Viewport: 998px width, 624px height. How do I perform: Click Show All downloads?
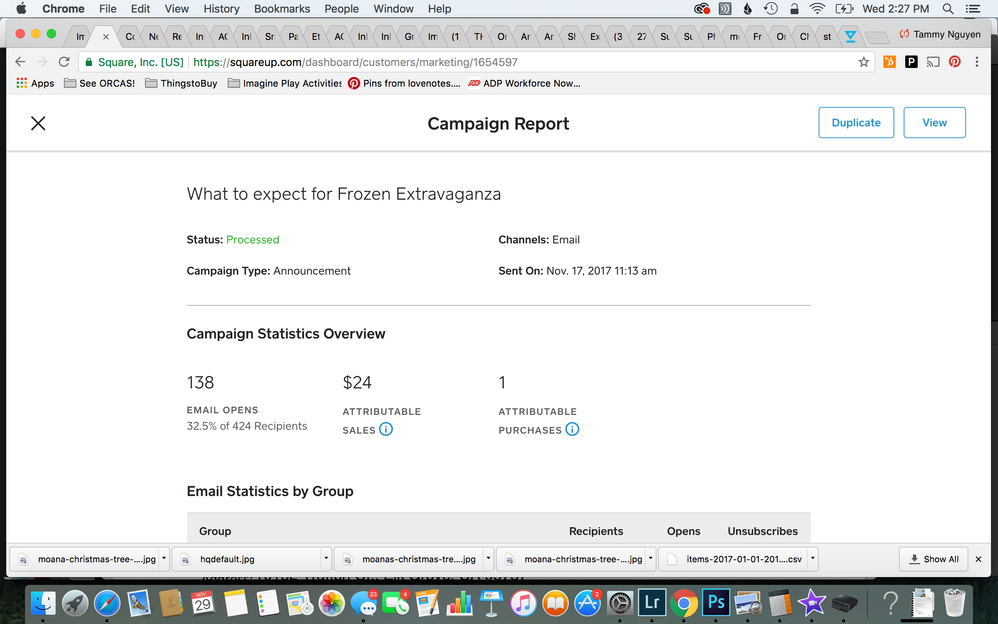[x=932, y=559]
